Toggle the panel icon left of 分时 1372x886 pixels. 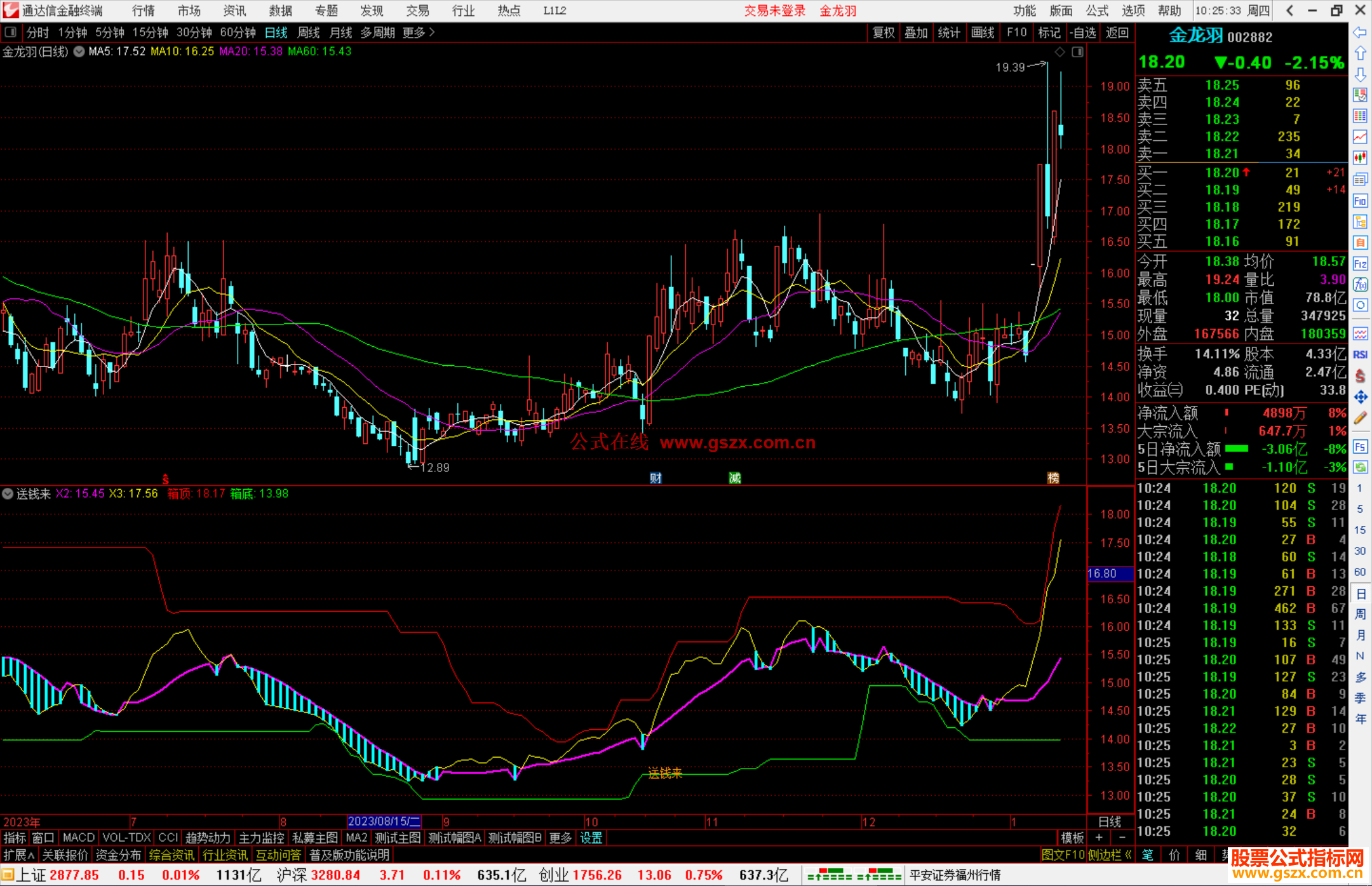tap(10, 32)
